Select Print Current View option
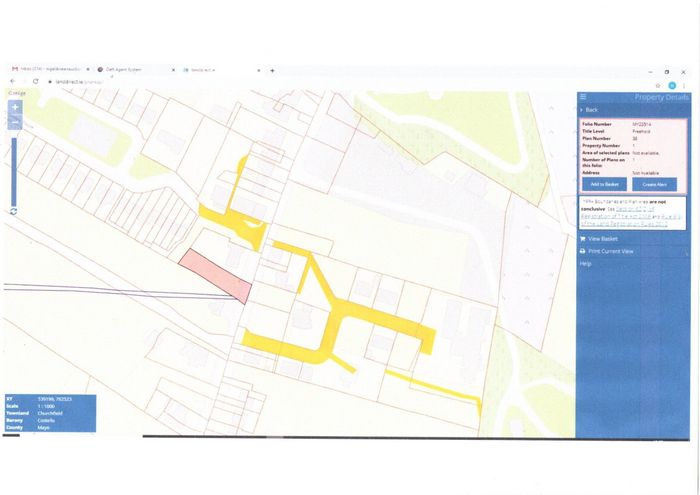Viewport: 700px width, 495px height. (610, 251)
